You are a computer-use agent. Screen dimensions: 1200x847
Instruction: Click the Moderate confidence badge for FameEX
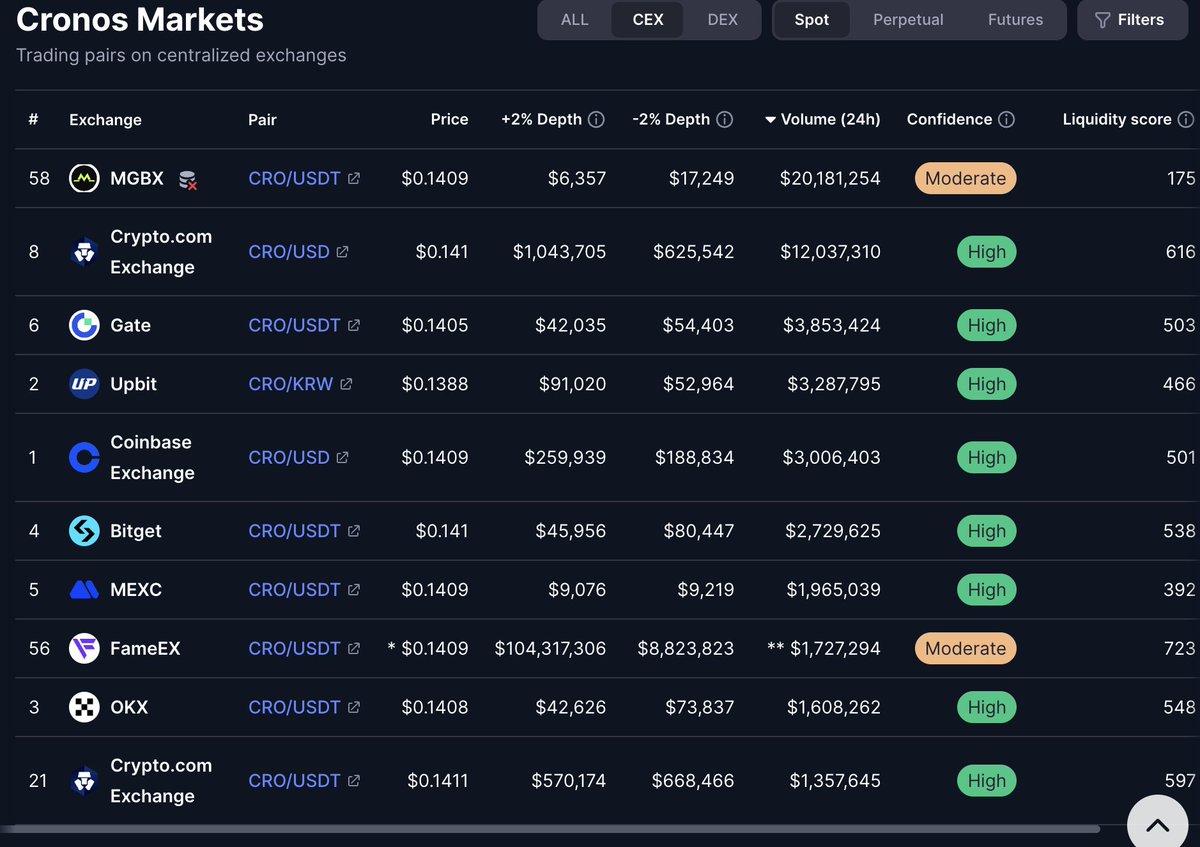pos(965,648)
